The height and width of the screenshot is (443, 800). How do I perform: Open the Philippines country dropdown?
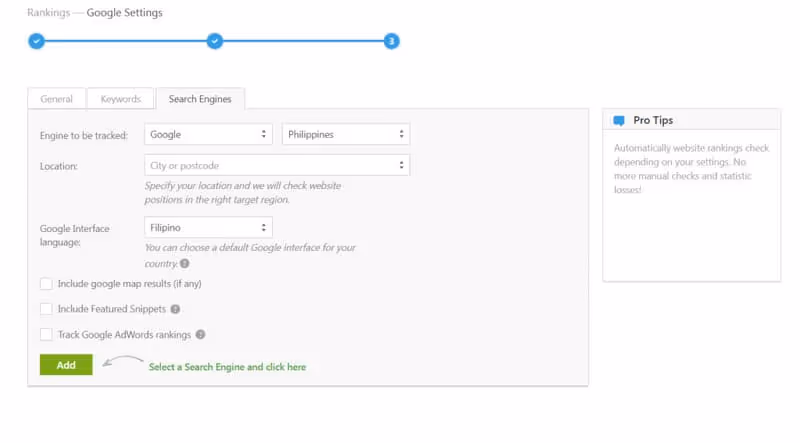[346, 134]
